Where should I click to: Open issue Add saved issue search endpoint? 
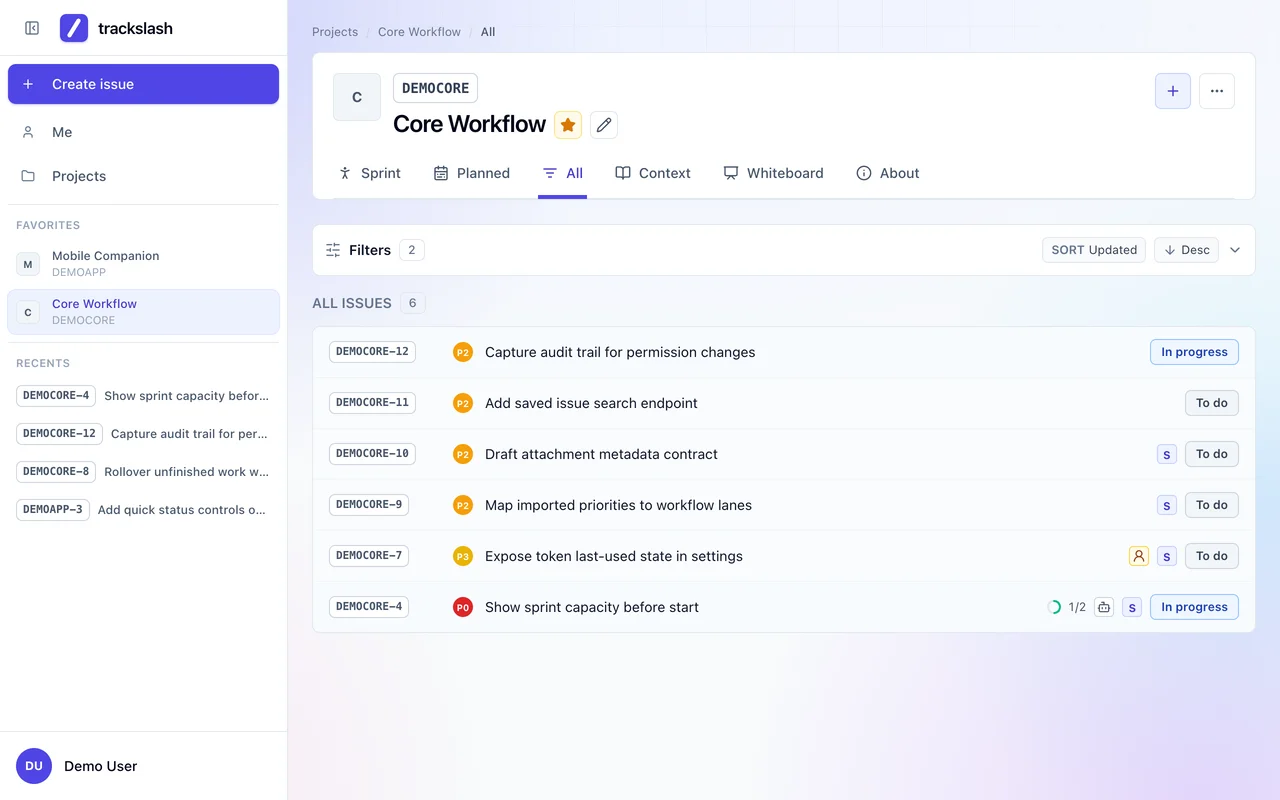pyautogui.click(x=591, y=403)
